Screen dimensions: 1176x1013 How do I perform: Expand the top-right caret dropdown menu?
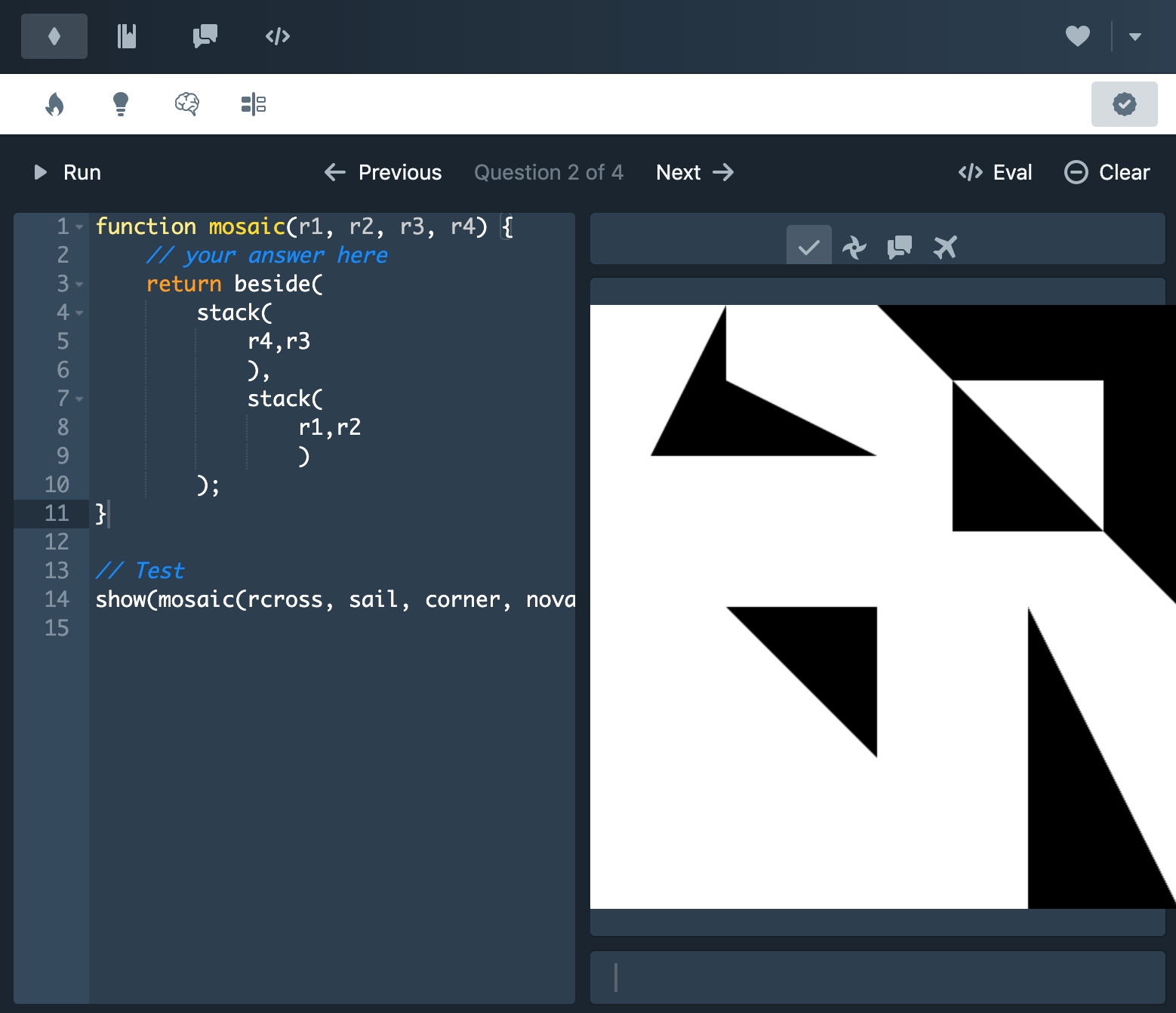[x=1134, y=36]
